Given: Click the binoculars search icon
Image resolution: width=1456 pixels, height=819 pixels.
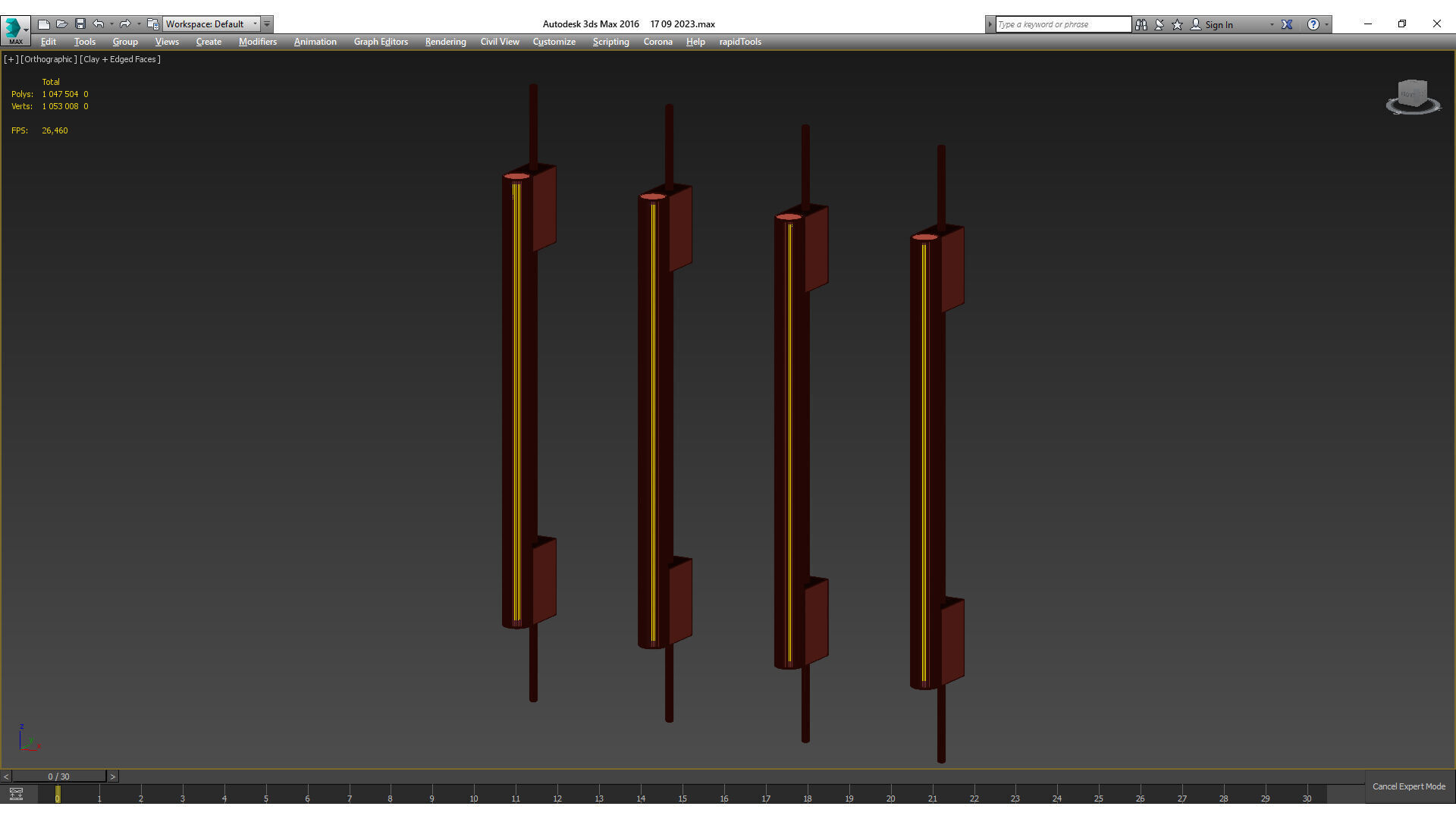Looking at the screenshot, I should [1141, 24].
